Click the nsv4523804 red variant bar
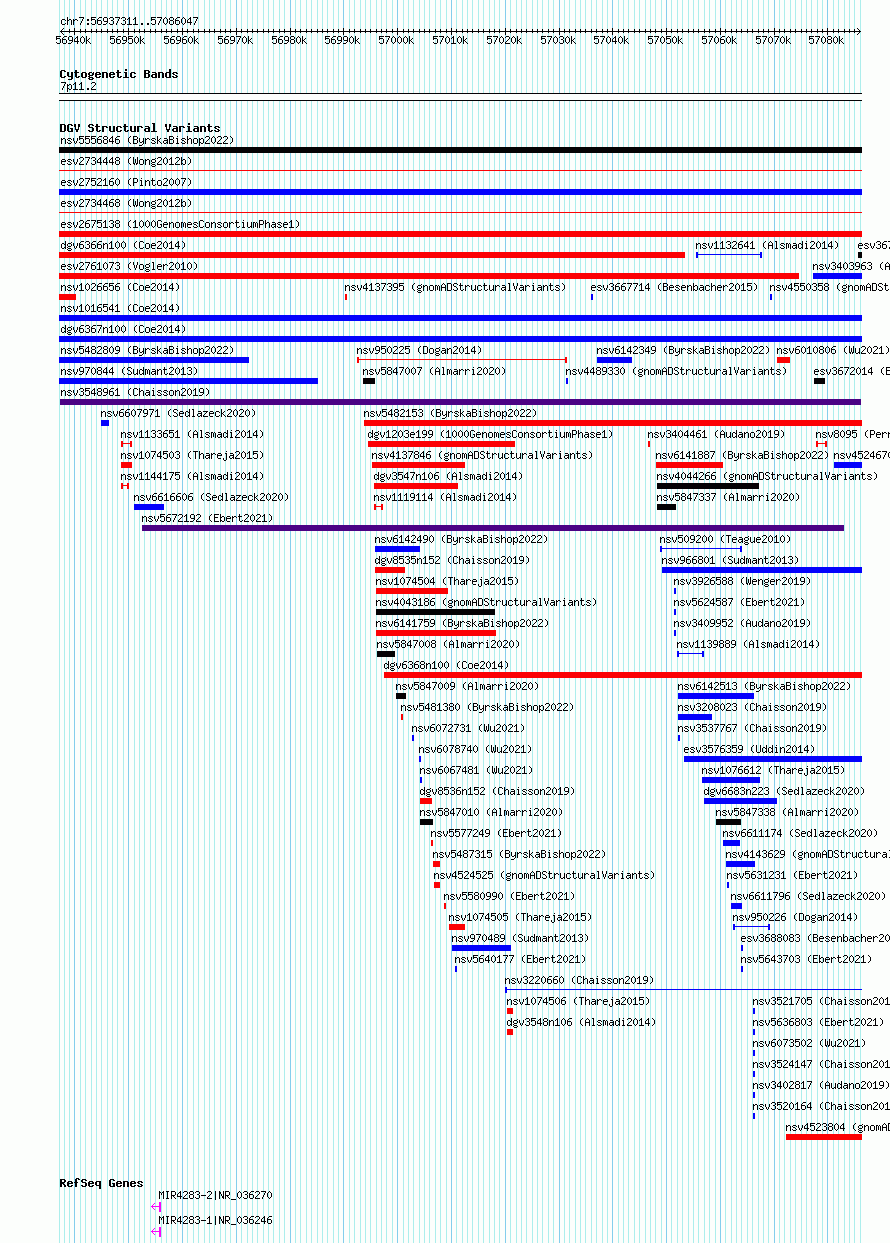890x1243 pixels. coord(824,1136)
